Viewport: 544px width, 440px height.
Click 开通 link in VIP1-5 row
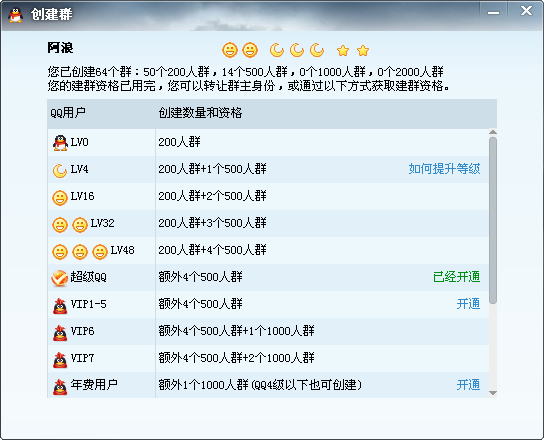(x=468, y=304)
